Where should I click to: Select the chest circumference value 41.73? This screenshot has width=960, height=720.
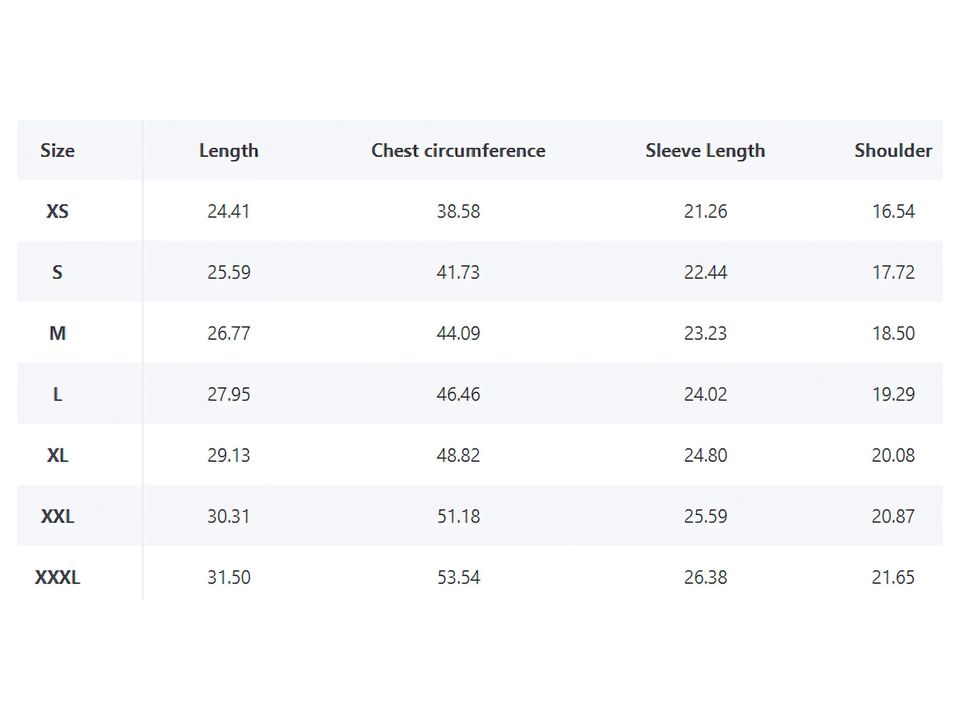click(x=458, y=273)
